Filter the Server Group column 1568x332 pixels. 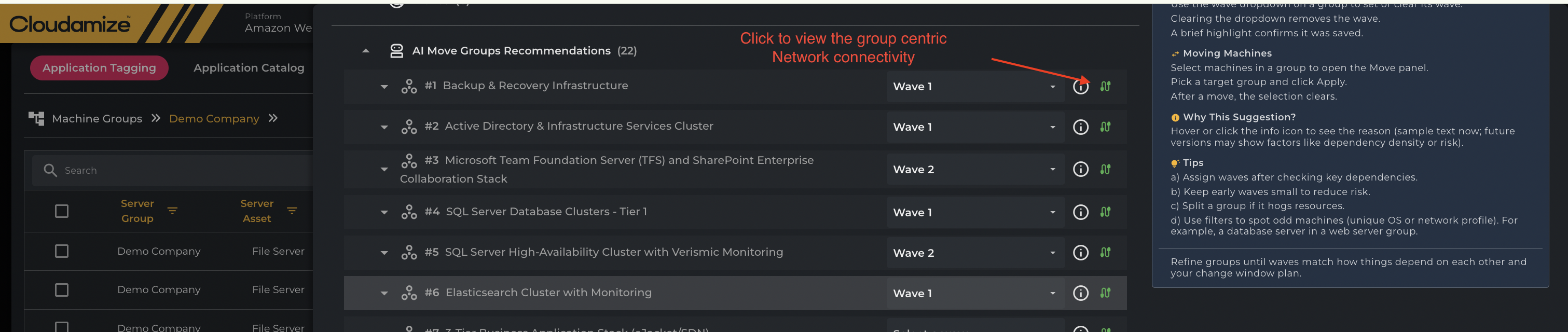point(172,211)
